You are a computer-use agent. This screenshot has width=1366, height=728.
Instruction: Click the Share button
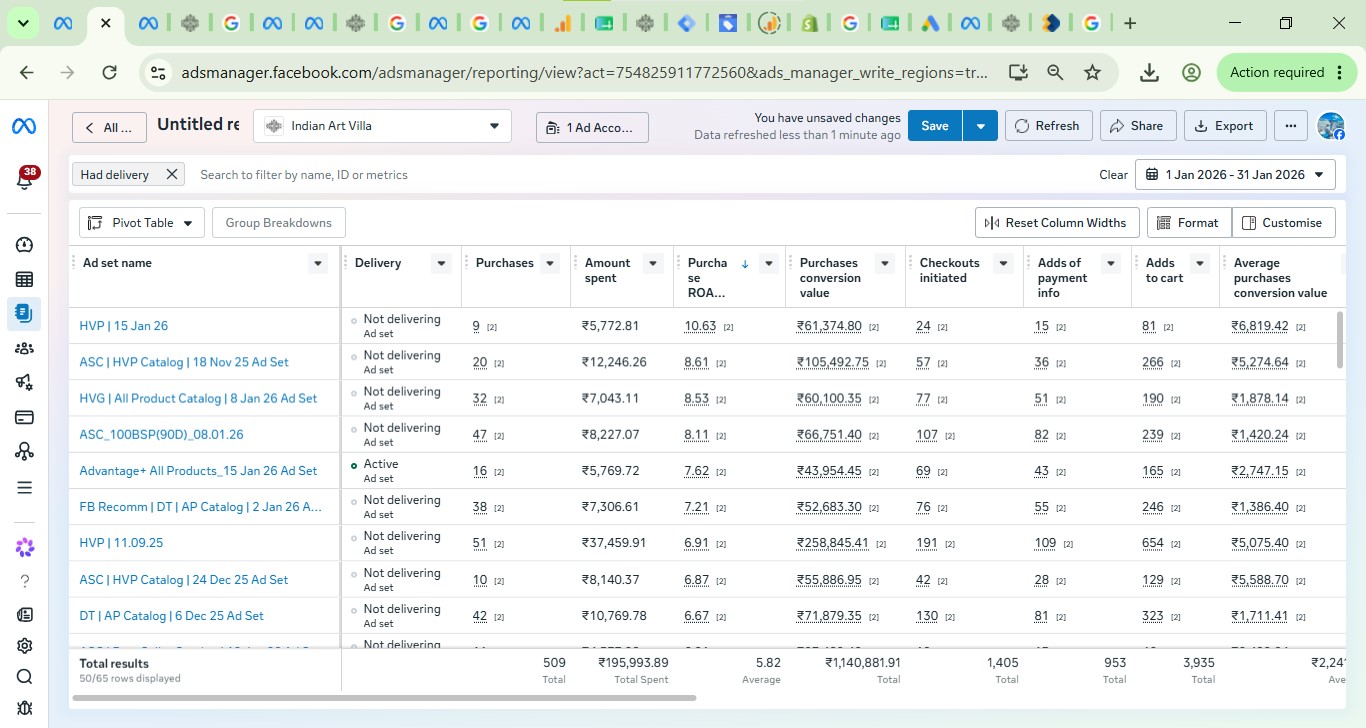tap(1138, 126)
